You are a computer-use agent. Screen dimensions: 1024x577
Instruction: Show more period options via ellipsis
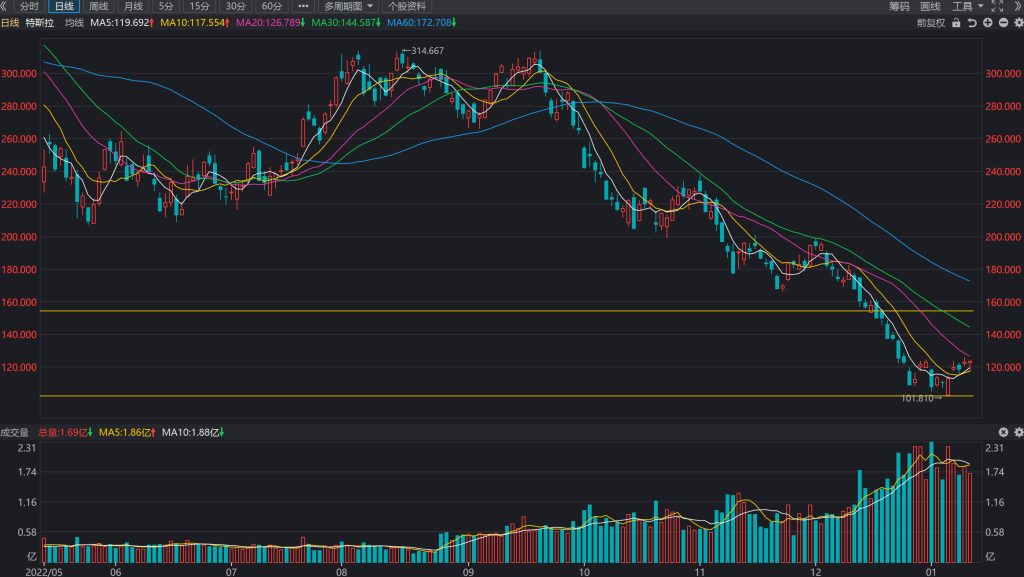pos(303,6)
